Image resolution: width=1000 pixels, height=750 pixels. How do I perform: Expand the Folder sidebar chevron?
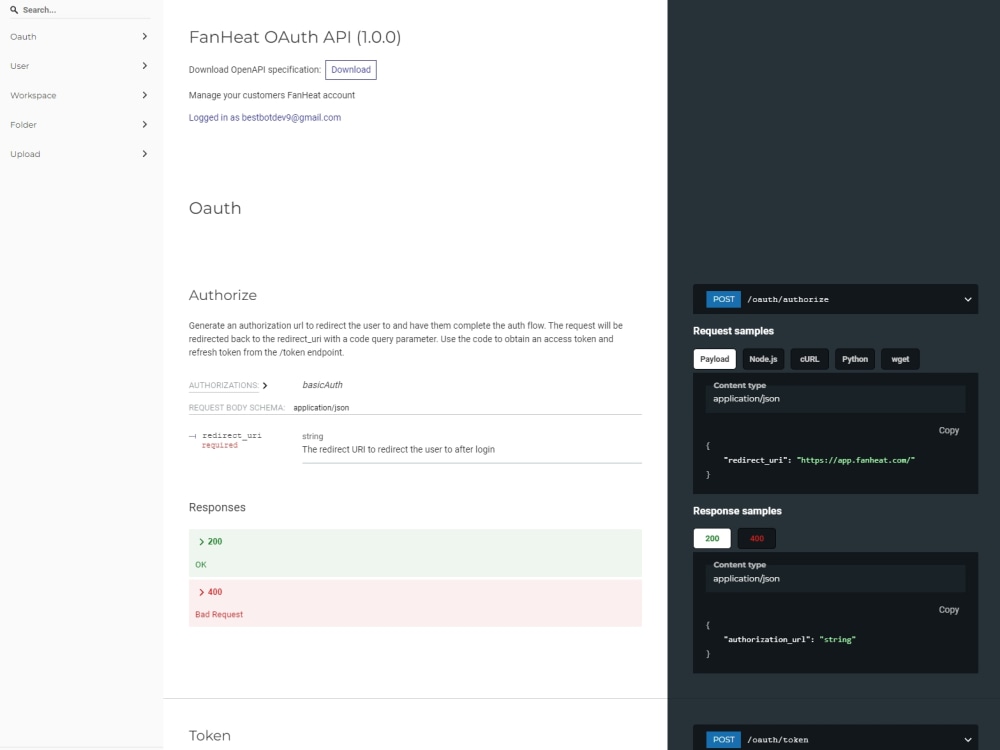pyautogui.click(x=145, y=124)
